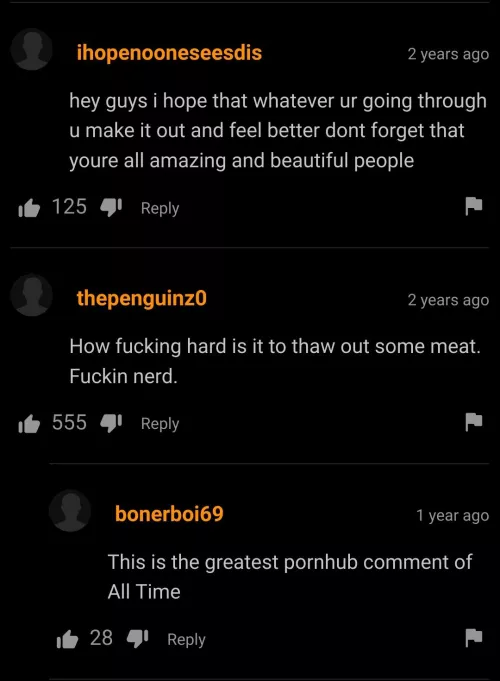Viewport: 500px width, 681px height.
Task: Report thepenguinz0's comment with flag
Action: (474, 422)
